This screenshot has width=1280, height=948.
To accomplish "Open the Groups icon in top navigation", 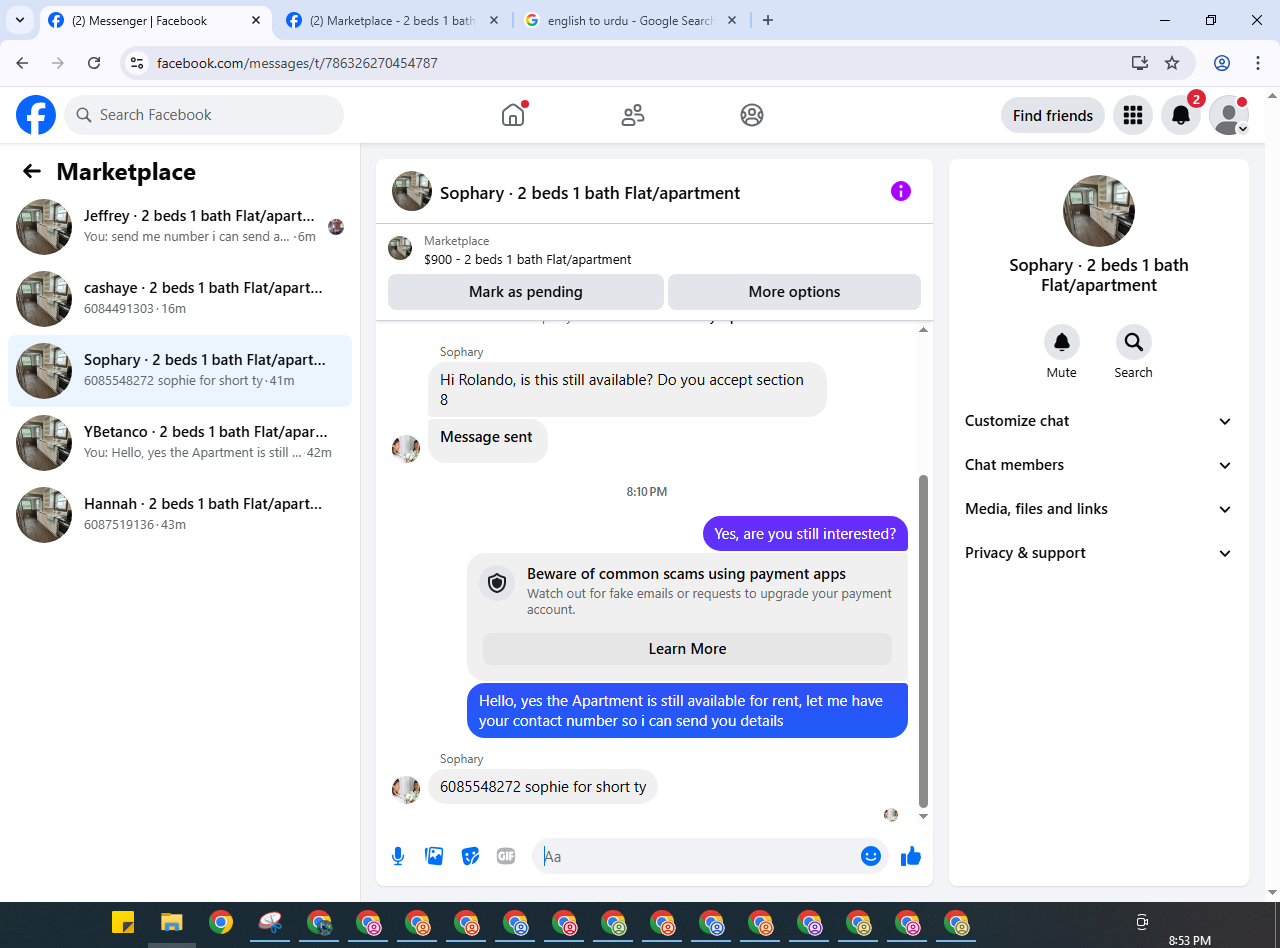I will click(x=752, y=115).
